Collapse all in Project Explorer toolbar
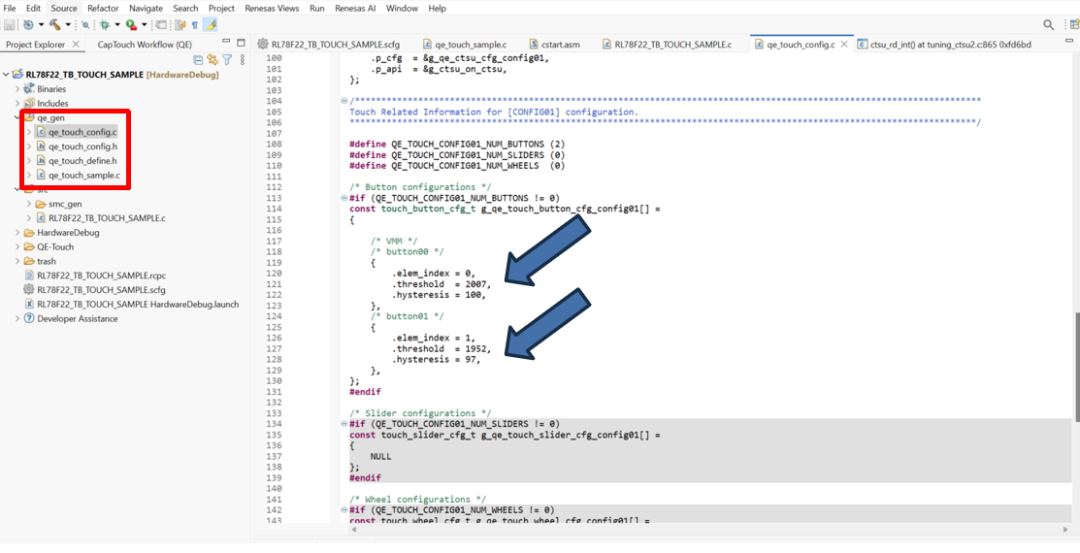 pos(198,60)
